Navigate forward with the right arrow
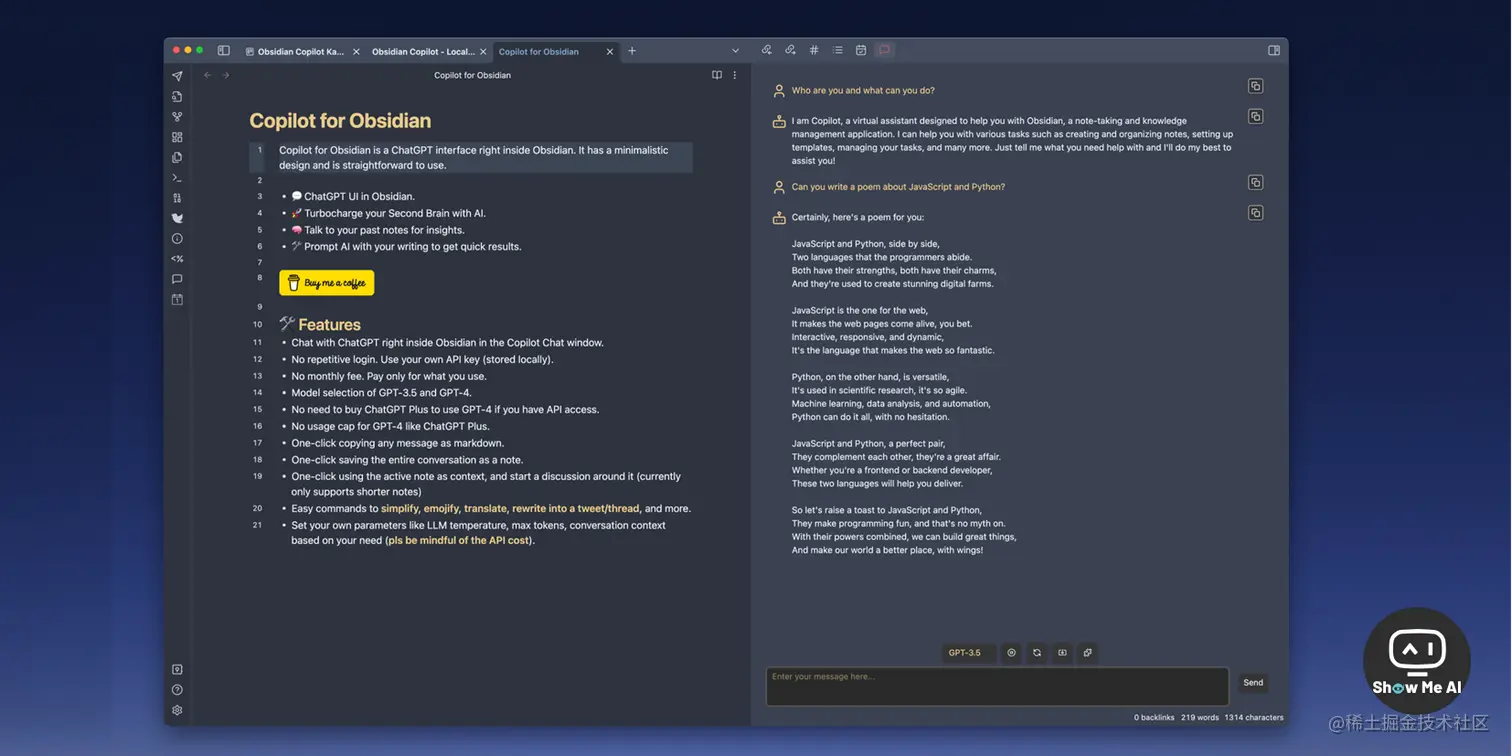This screenshot has width=1512, height=756. (226, 75)
